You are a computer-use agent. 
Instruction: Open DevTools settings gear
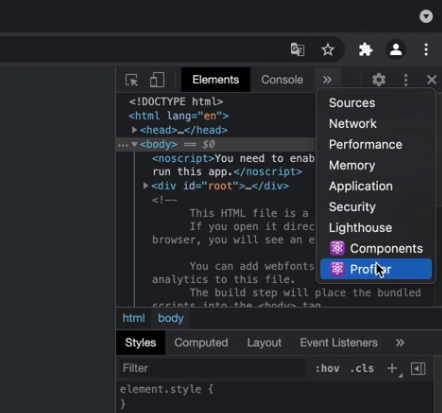[379, 80]
